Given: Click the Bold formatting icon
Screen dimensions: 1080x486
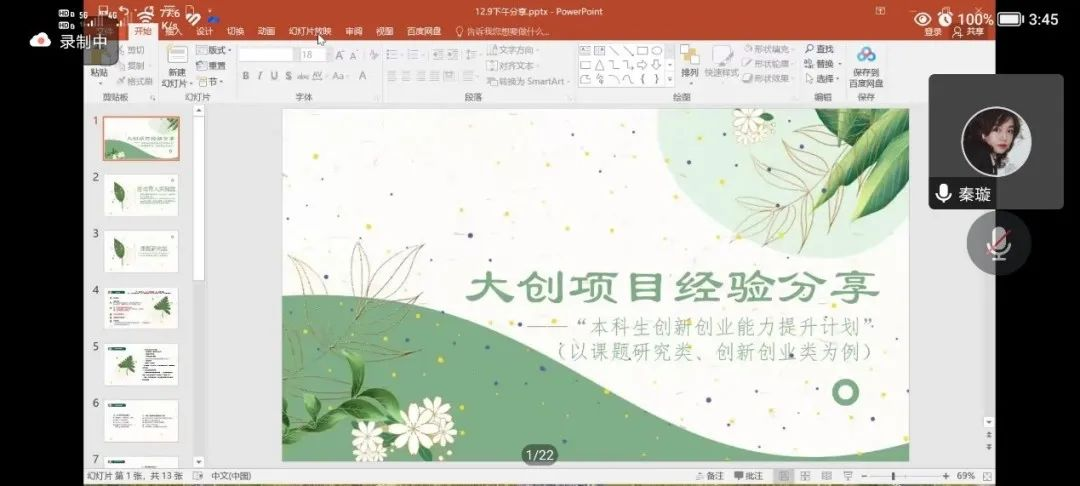Looking at the screenshot, I should click(x=246, y=76).
